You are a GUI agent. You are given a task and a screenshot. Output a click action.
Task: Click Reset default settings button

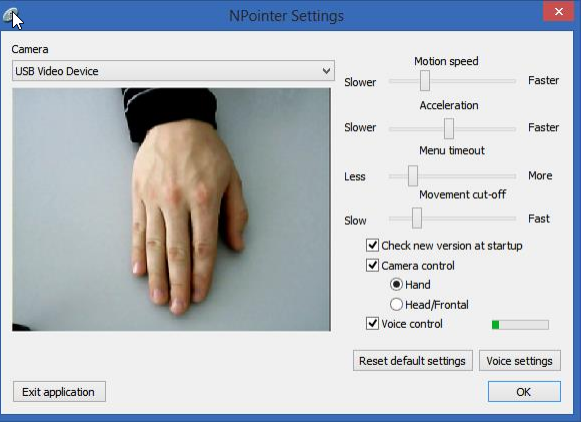click(413, 361)
